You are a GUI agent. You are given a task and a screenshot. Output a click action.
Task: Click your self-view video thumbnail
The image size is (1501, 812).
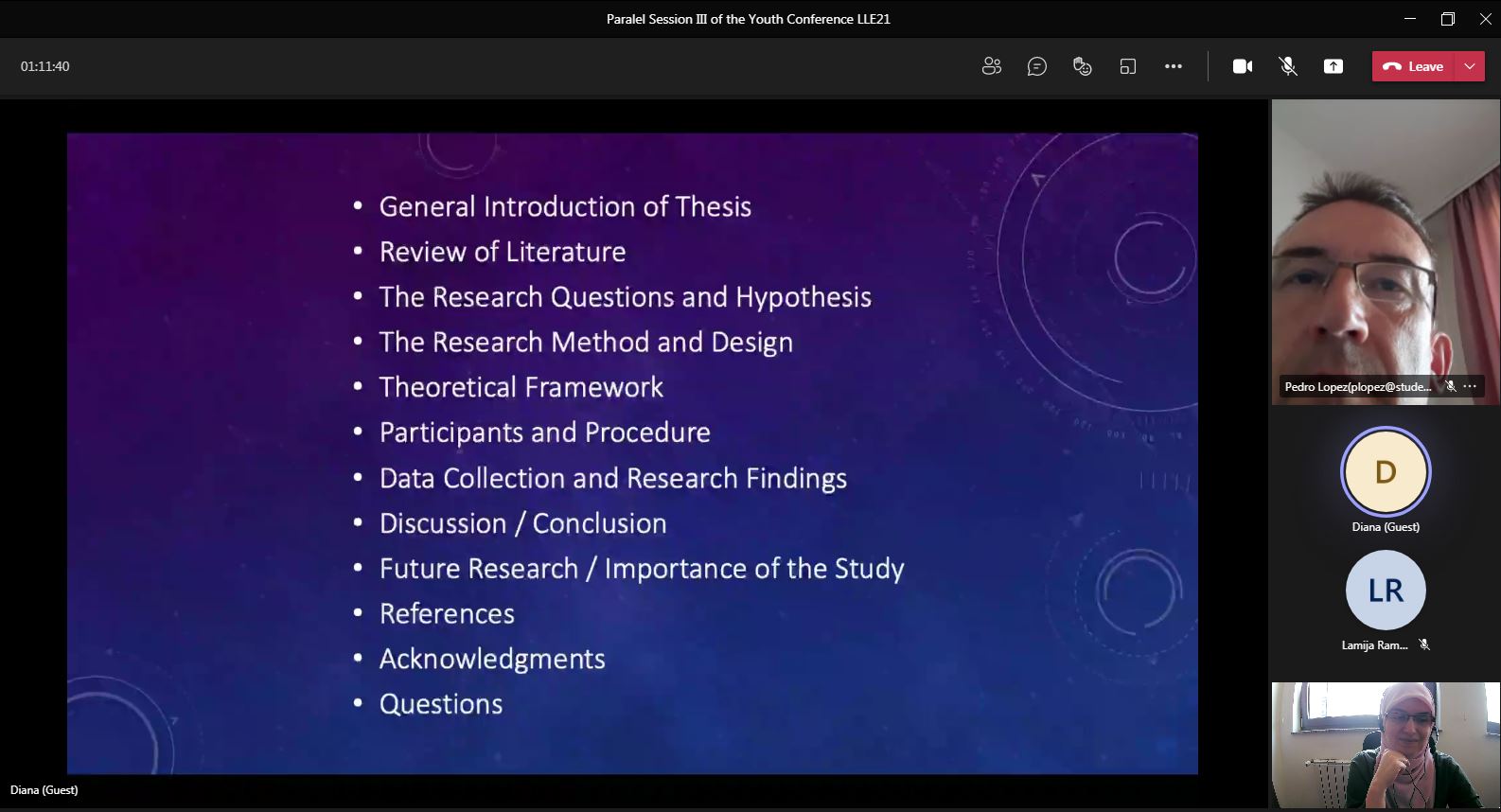click(x=1386, y=746)
